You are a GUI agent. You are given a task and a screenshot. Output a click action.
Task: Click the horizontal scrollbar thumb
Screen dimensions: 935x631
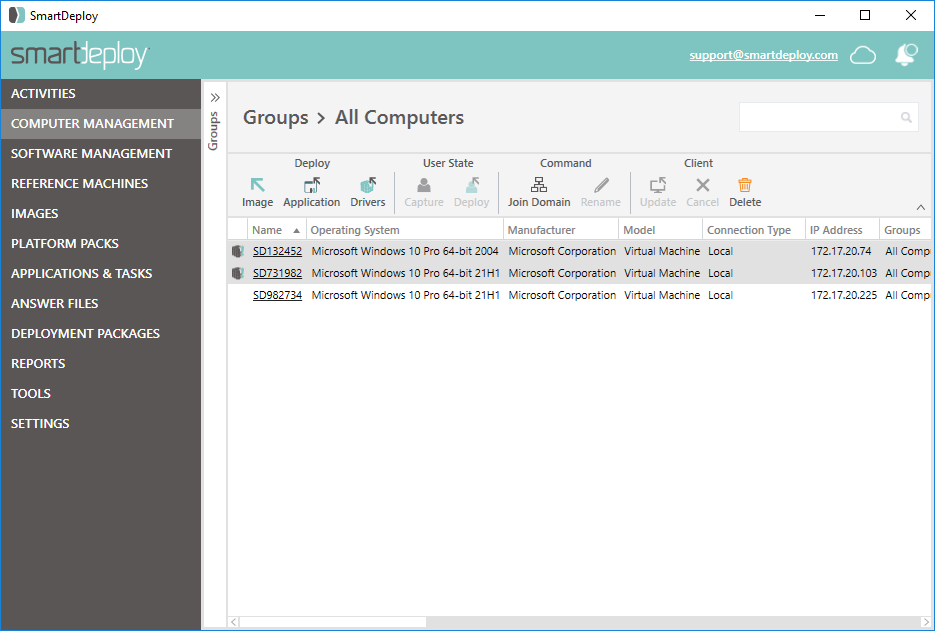pyautogui.click(x=333, y=622)
